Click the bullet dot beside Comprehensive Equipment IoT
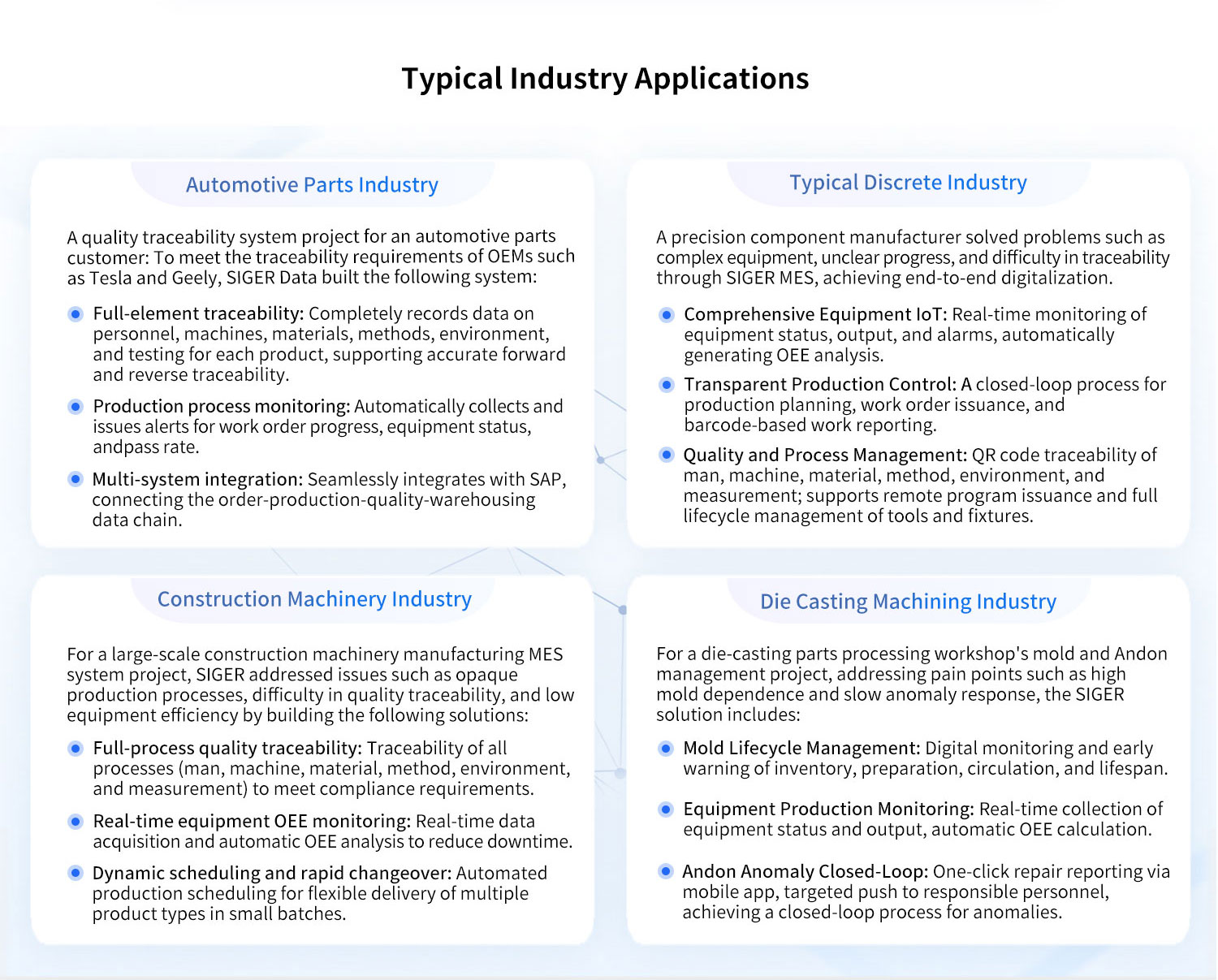Screen dimensions: 1218x980 (x=667, y=314)
